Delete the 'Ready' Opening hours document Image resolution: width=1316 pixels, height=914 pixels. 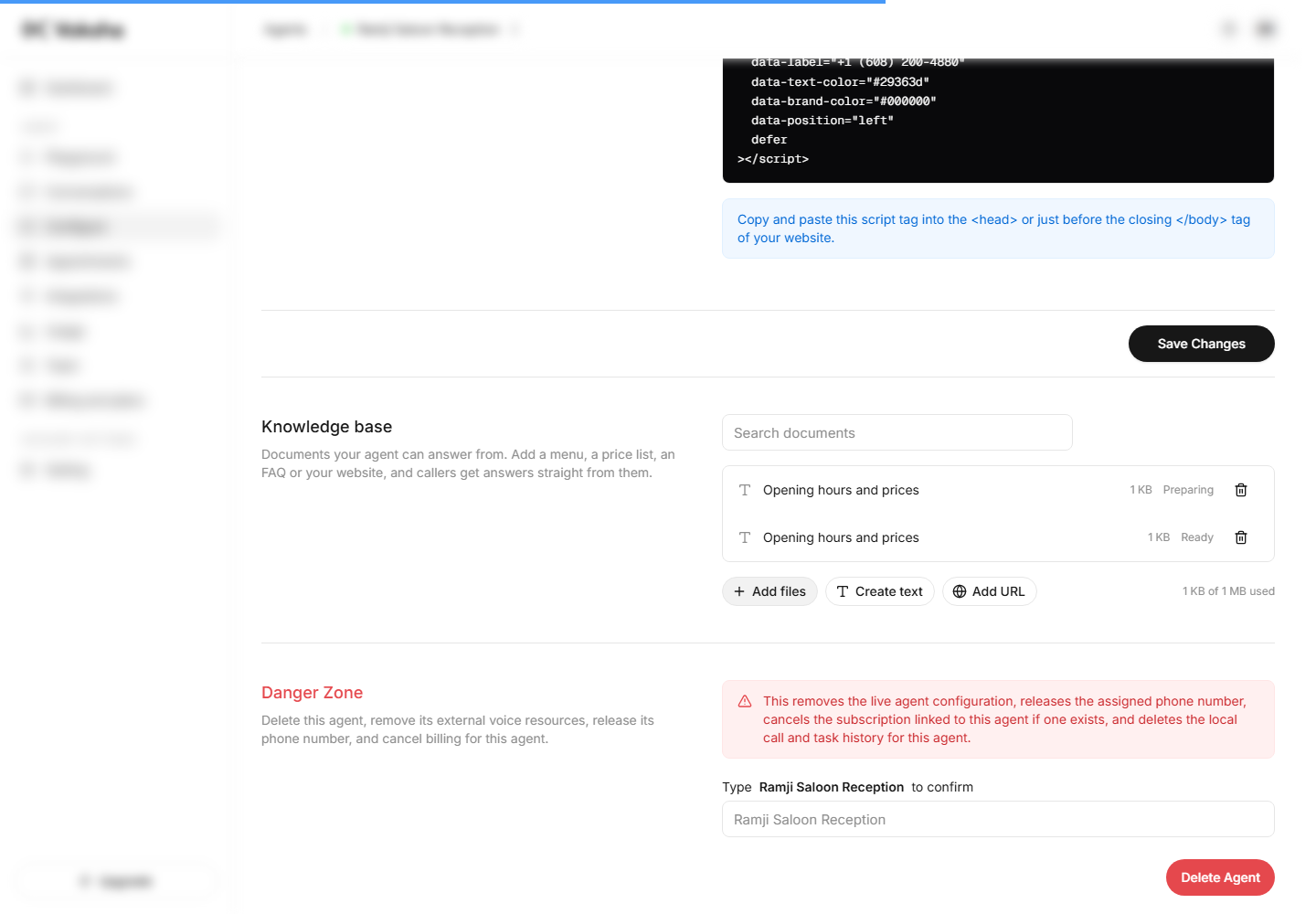[1241, 537]
